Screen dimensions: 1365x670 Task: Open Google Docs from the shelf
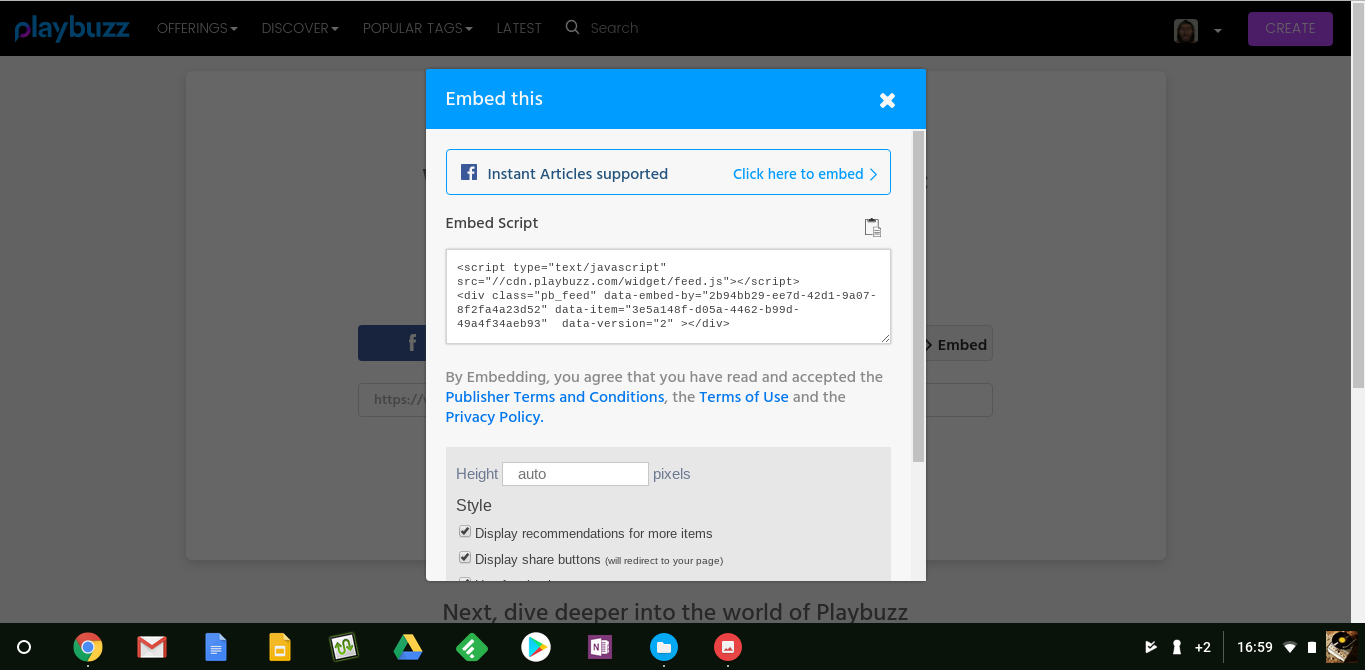[x=216, y=647]
